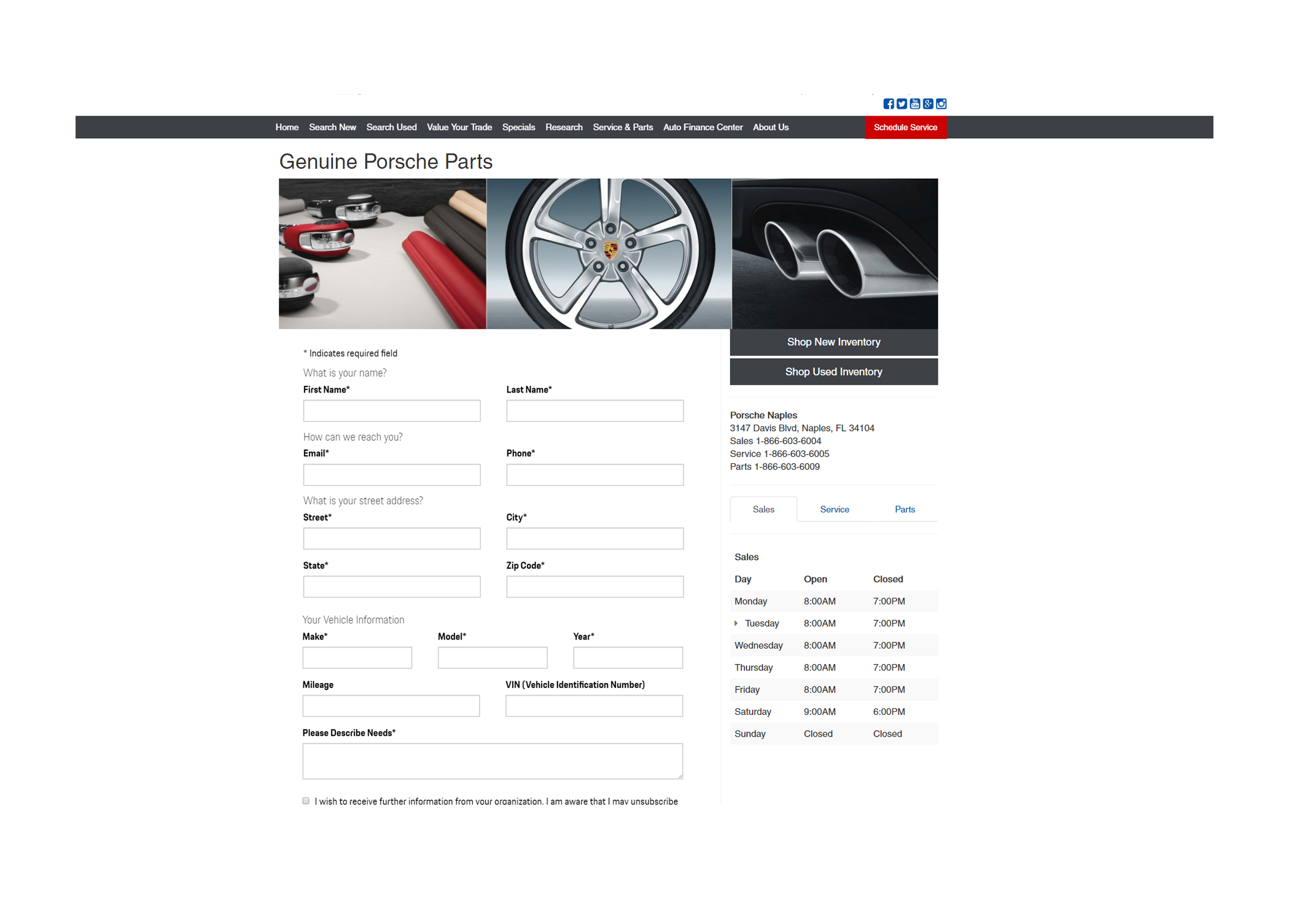This screenshot has height=922, width=1316.
Task: Focus the Street input field
Action: click(x=392, y=538)
